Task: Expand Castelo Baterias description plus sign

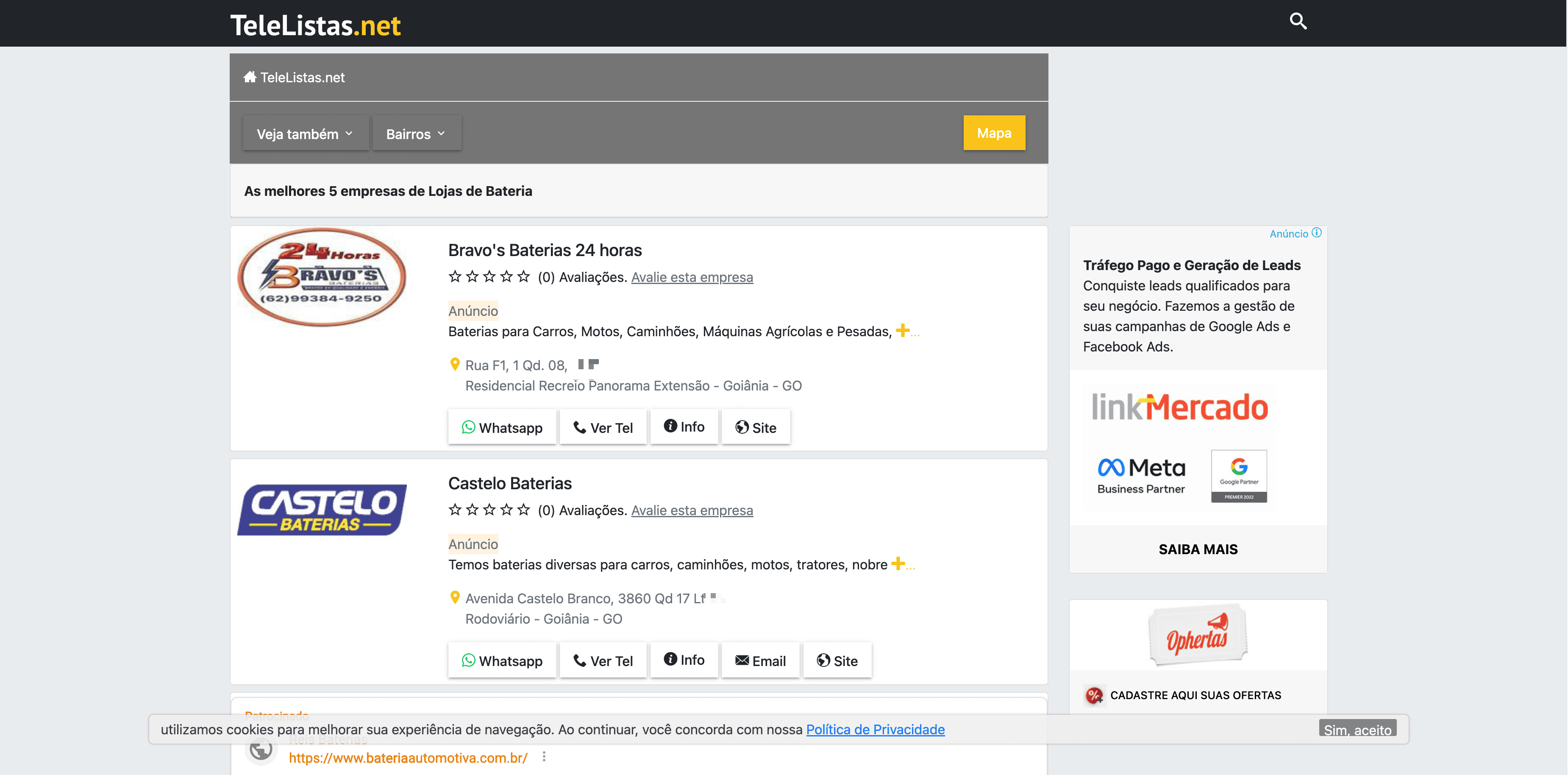Action: pos(898,564)
